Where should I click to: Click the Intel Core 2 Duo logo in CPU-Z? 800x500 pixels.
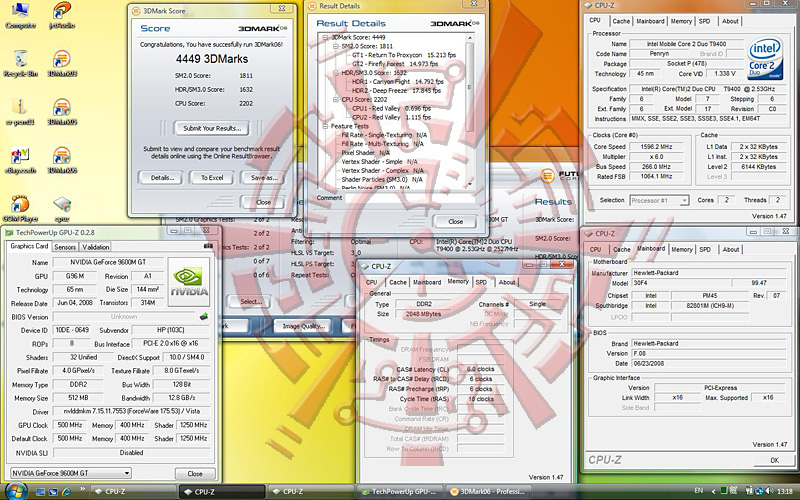point(765,58)
